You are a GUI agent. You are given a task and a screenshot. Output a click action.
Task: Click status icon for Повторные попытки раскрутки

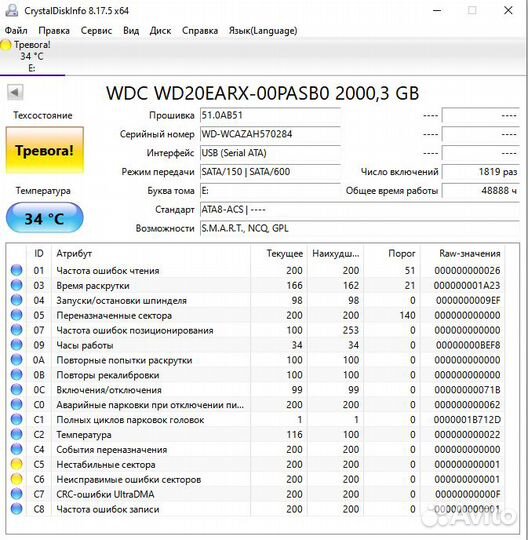[17, 360]
